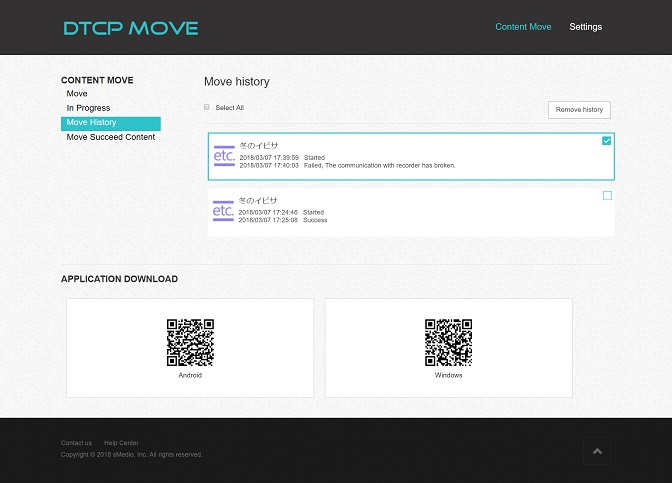Screen dimensions: 672x483
Task: Select Move History in the sidebar
Action: [x=91, y=123]
